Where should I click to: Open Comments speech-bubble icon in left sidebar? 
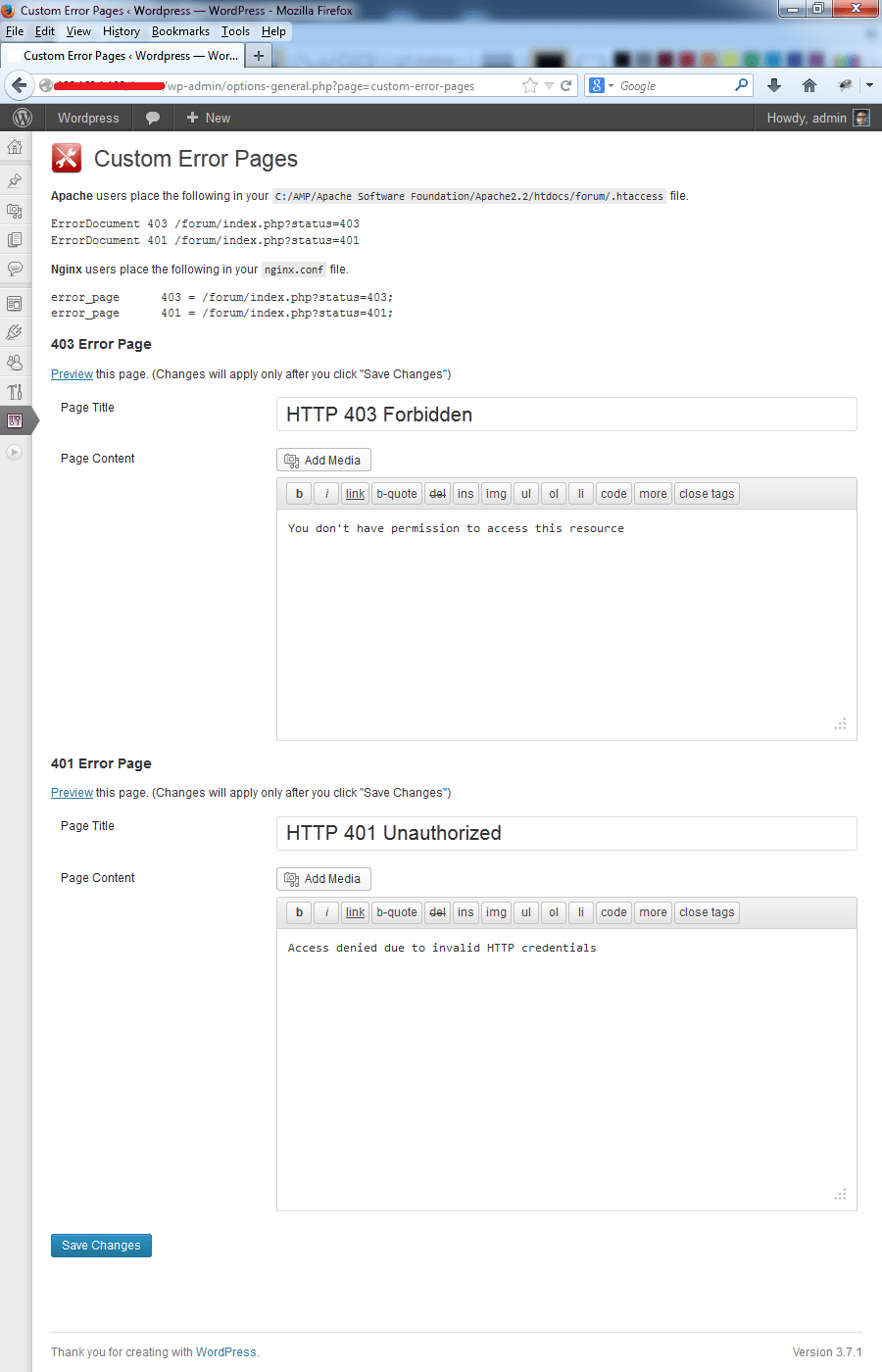click(15, 269)
